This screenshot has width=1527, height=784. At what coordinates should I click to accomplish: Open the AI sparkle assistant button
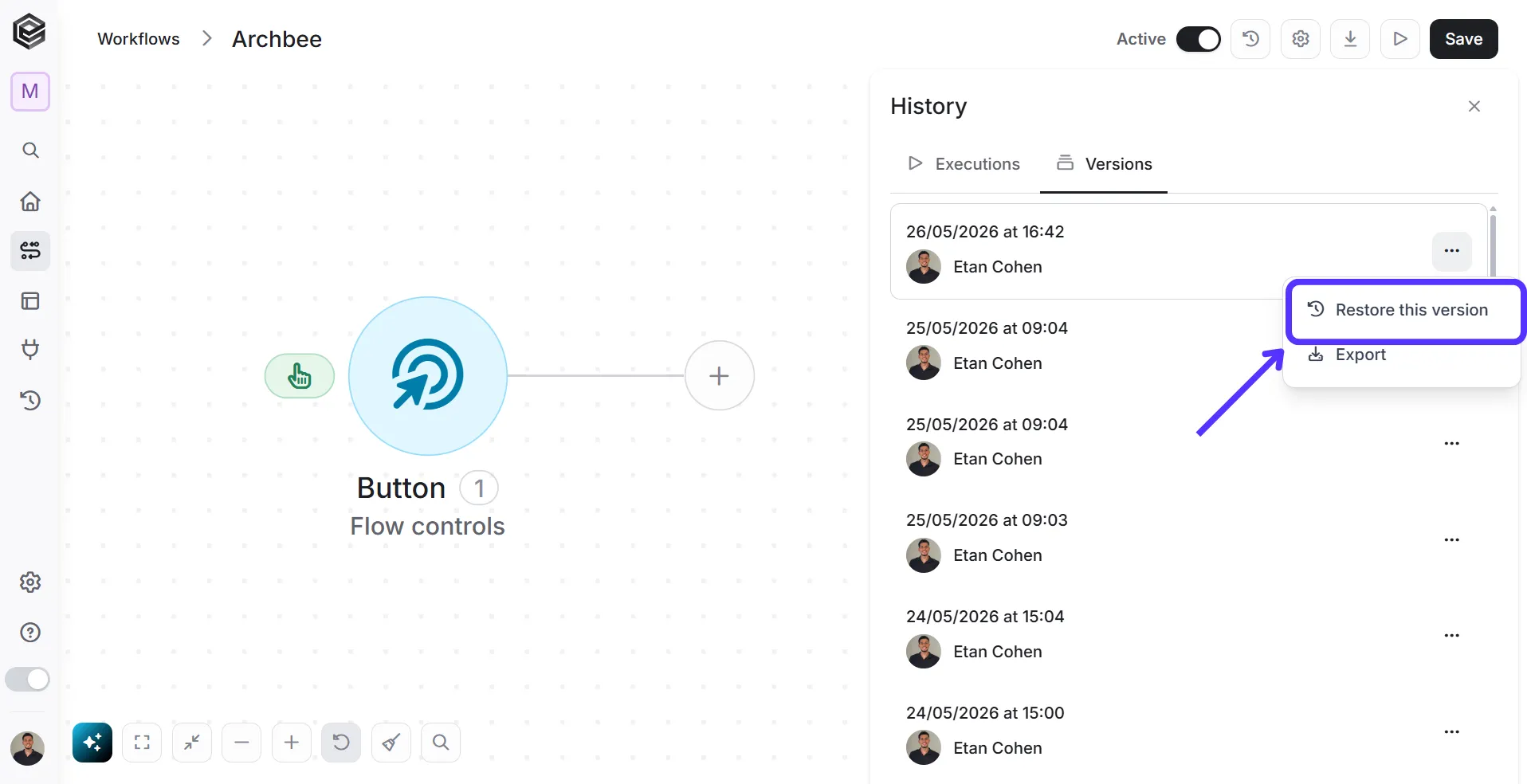92,743
